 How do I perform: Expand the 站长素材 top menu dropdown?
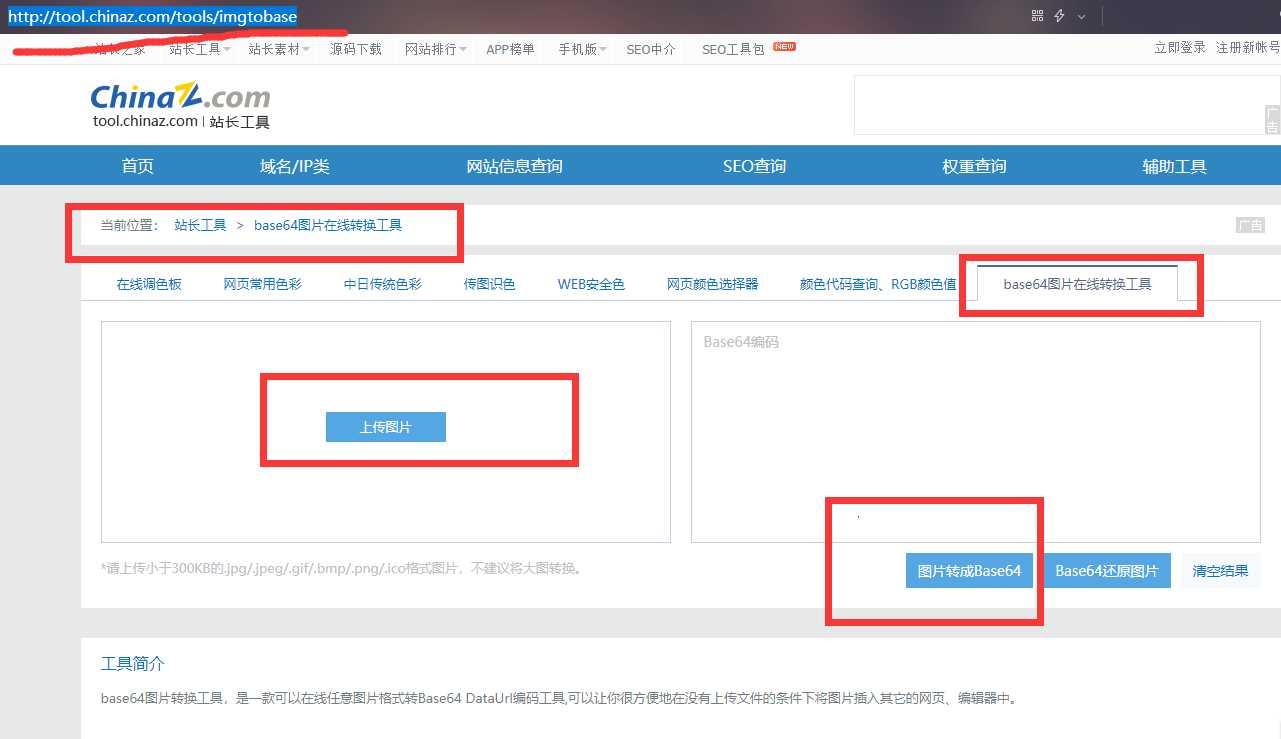tap(279, 49)
